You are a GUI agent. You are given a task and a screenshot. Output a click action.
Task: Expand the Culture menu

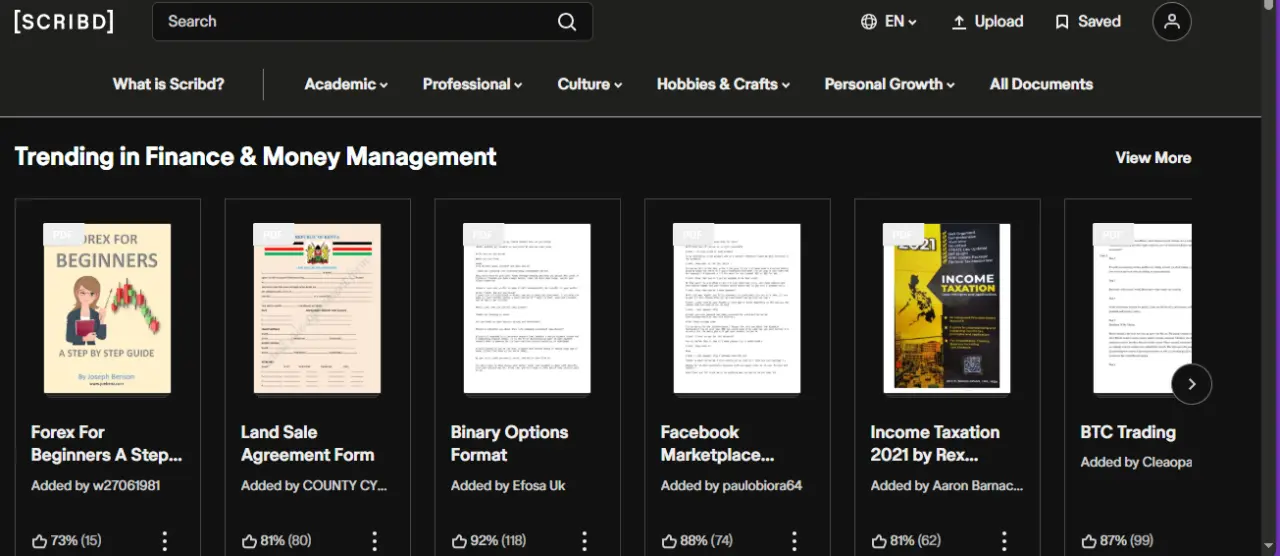(590, 84)
